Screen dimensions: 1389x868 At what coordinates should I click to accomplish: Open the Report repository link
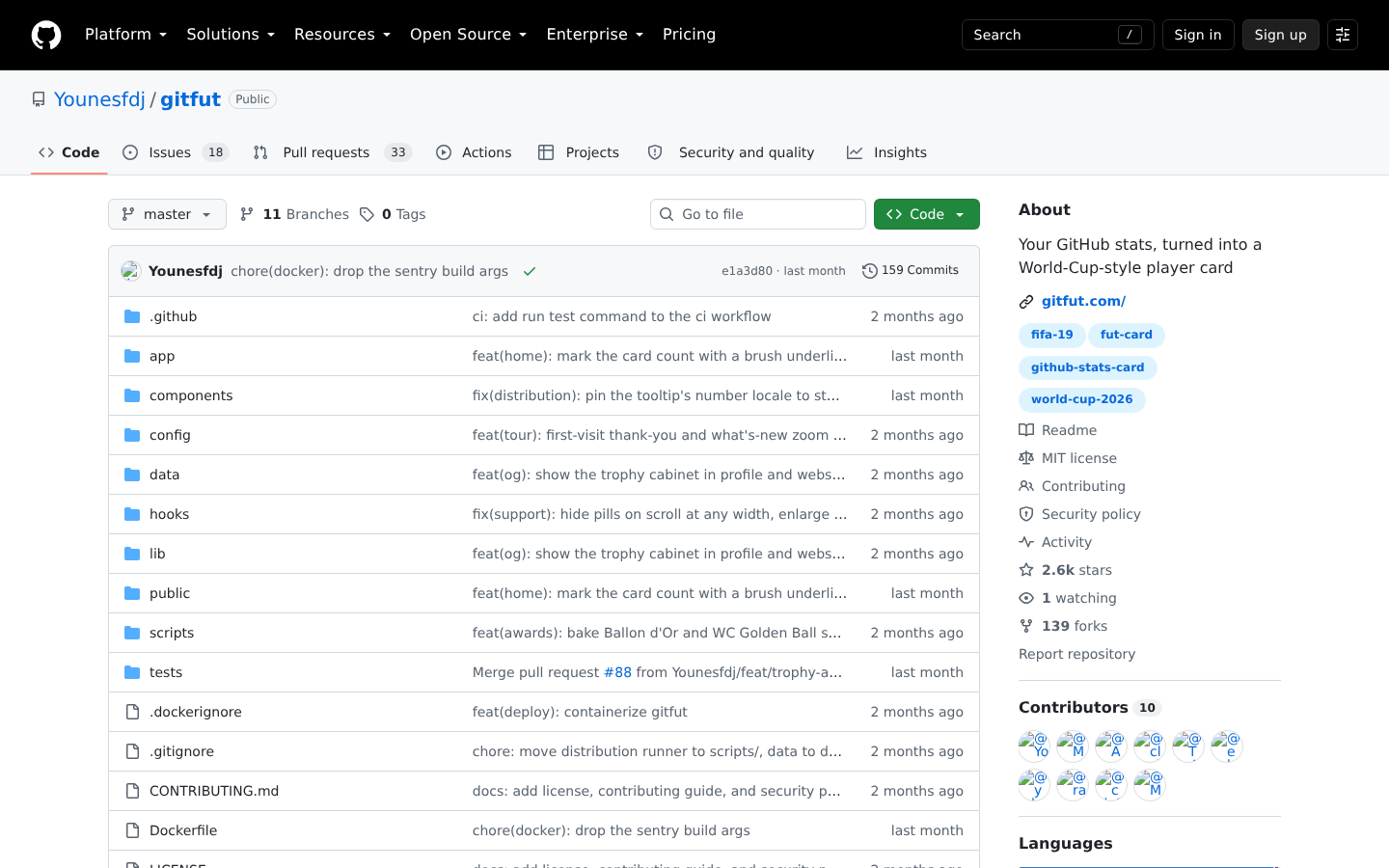pos(1076,654)
